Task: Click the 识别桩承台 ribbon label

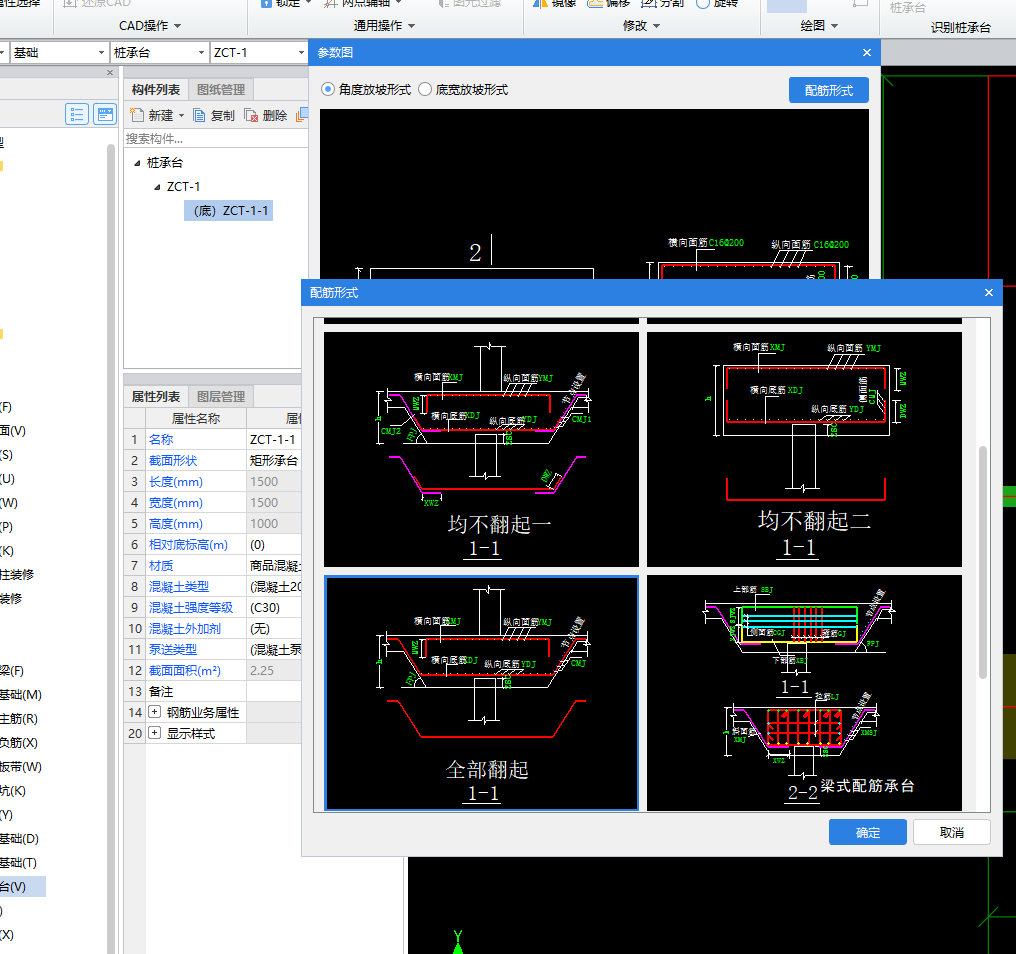Action: pyautogui.click(x=961, y=27)
